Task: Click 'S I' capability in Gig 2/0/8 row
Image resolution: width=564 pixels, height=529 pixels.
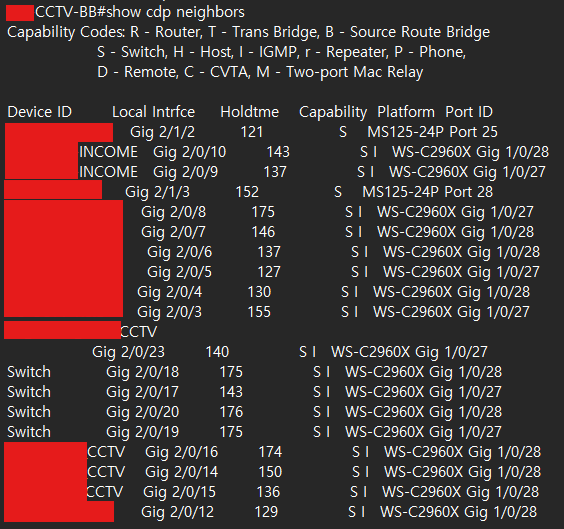Action: pos(354,212)
